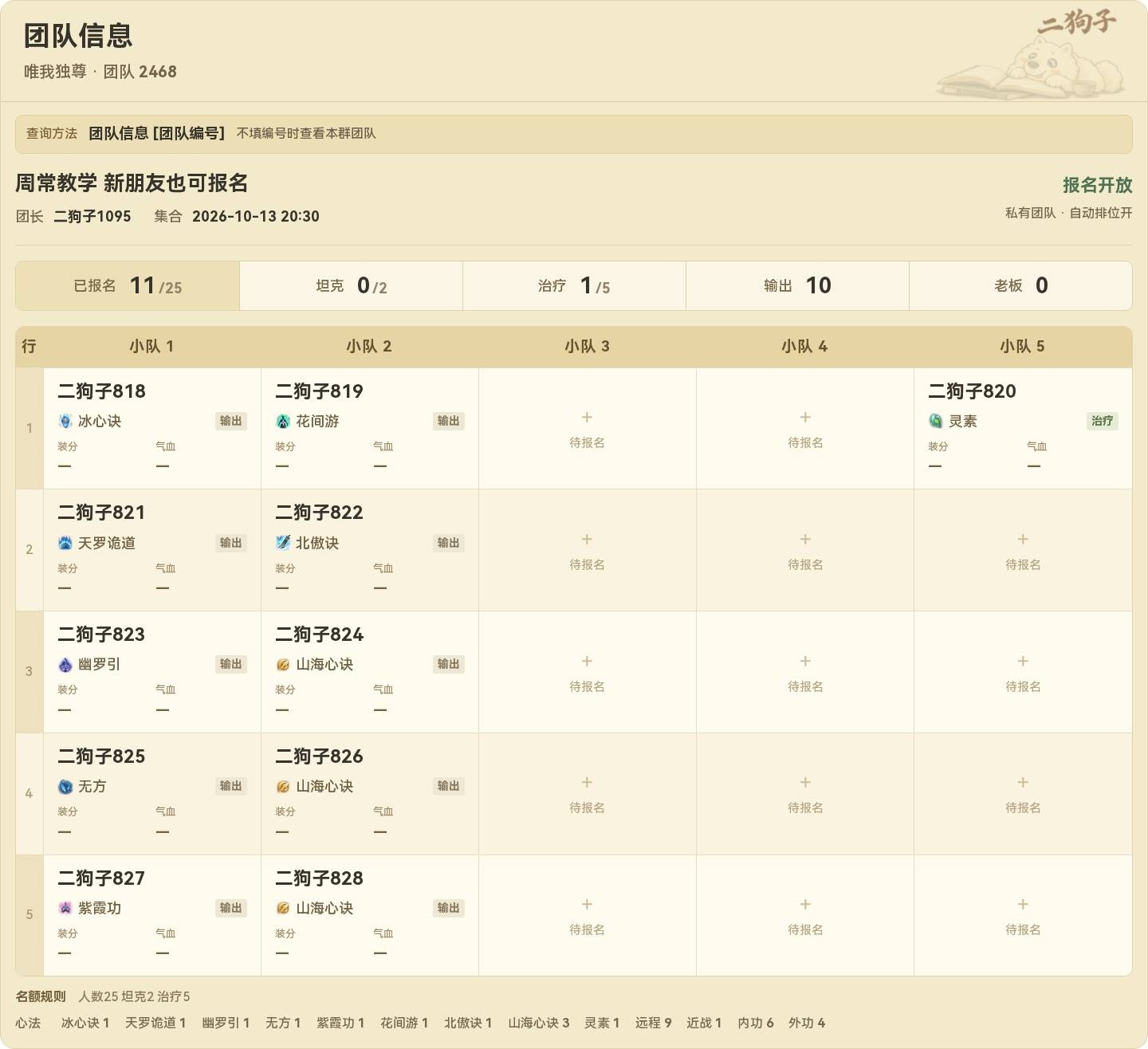1148x1049 pixels.
Task: Click the 团队信息 [团队编号] command text
Action: 156,133
